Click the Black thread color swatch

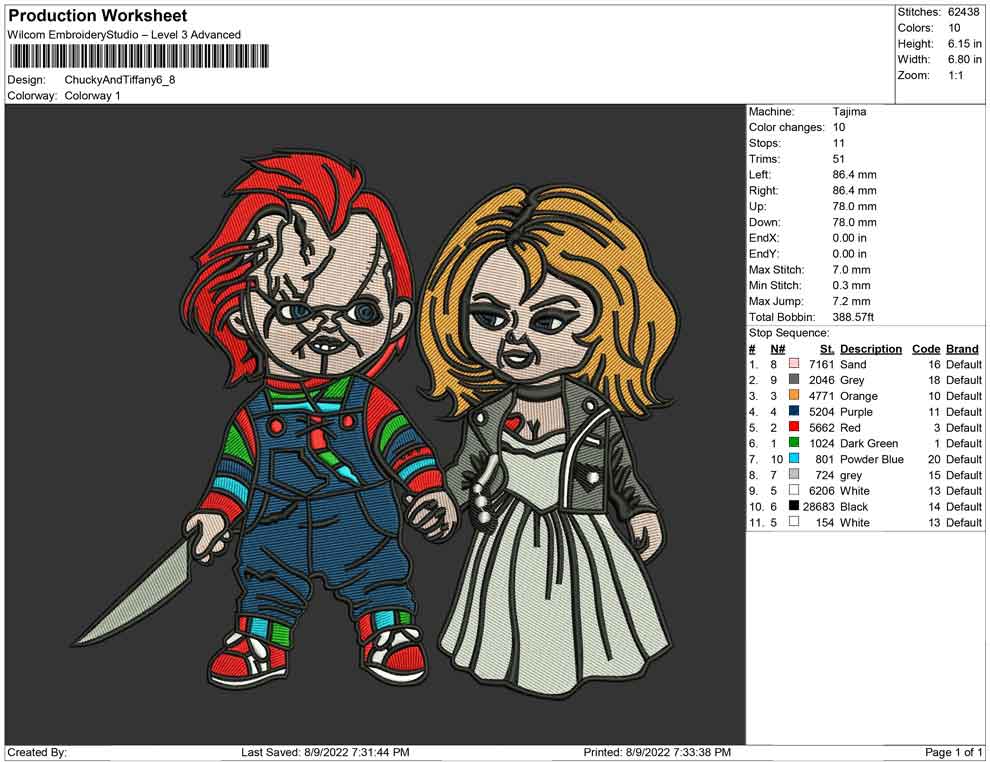(x=794, y=507)
